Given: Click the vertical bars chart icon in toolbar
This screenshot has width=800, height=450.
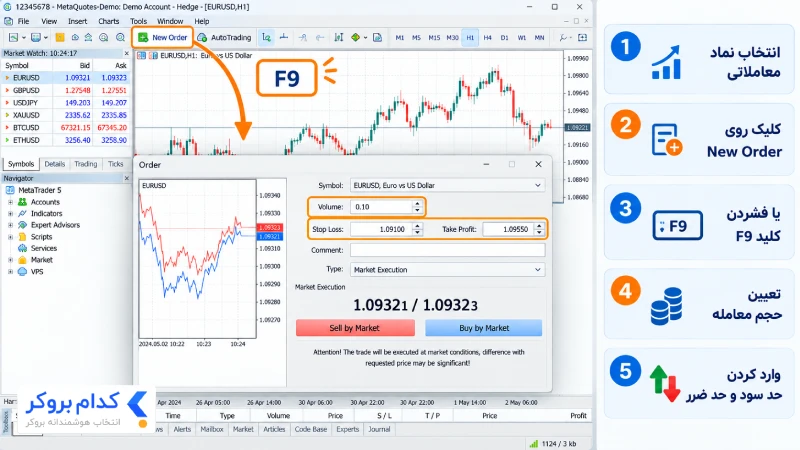Looking at the screenshot, I should (x=338, y=37).
